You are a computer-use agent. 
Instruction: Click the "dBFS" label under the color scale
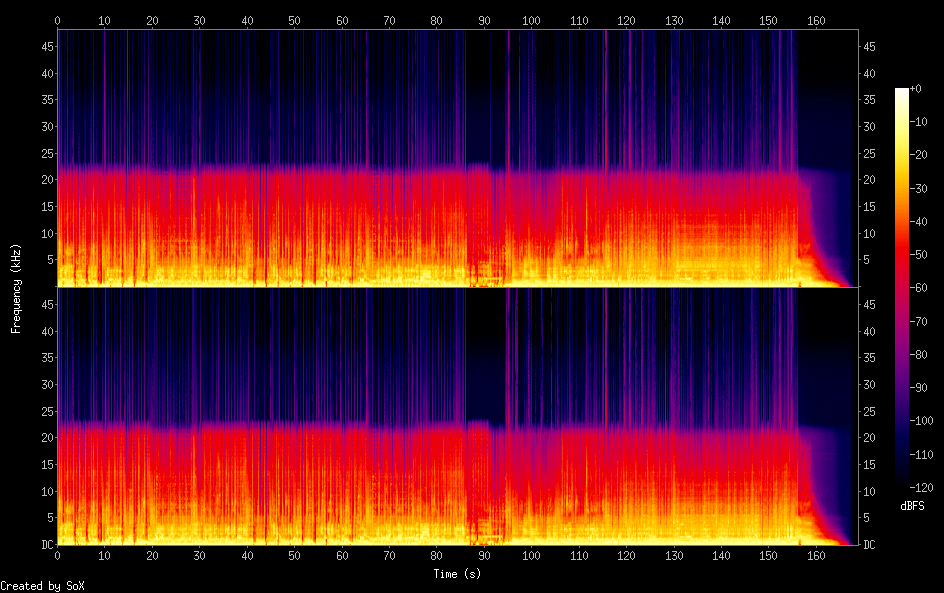[912, 506]
